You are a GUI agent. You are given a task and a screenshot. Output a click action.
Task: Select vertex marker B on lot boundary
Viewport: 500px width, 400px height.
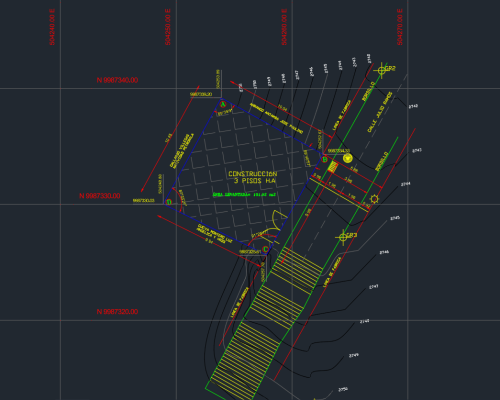coord(325,159)
